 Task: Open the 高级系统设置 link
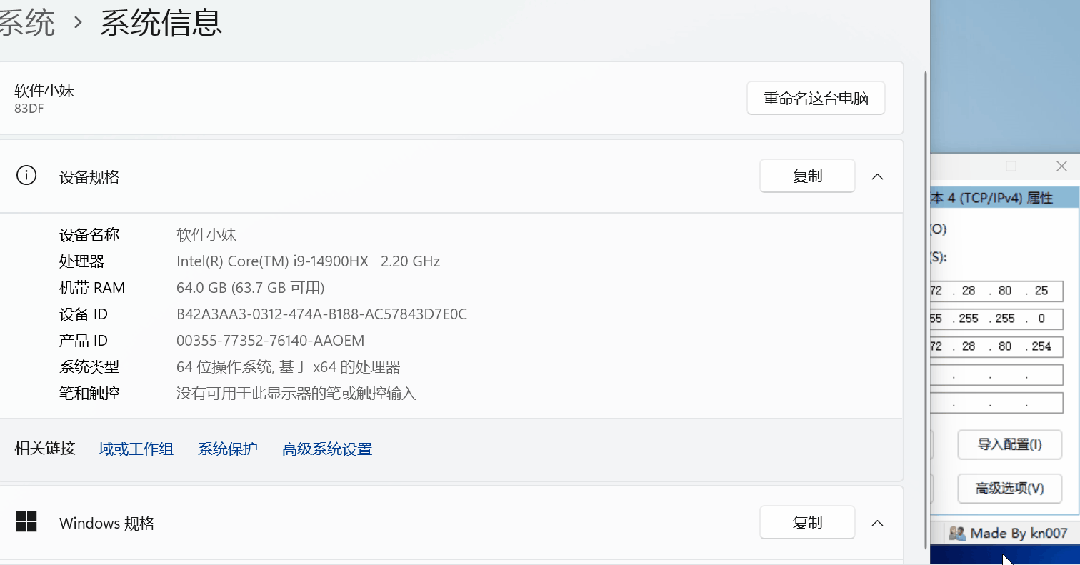pyautogui.click(x=327, y=449)
